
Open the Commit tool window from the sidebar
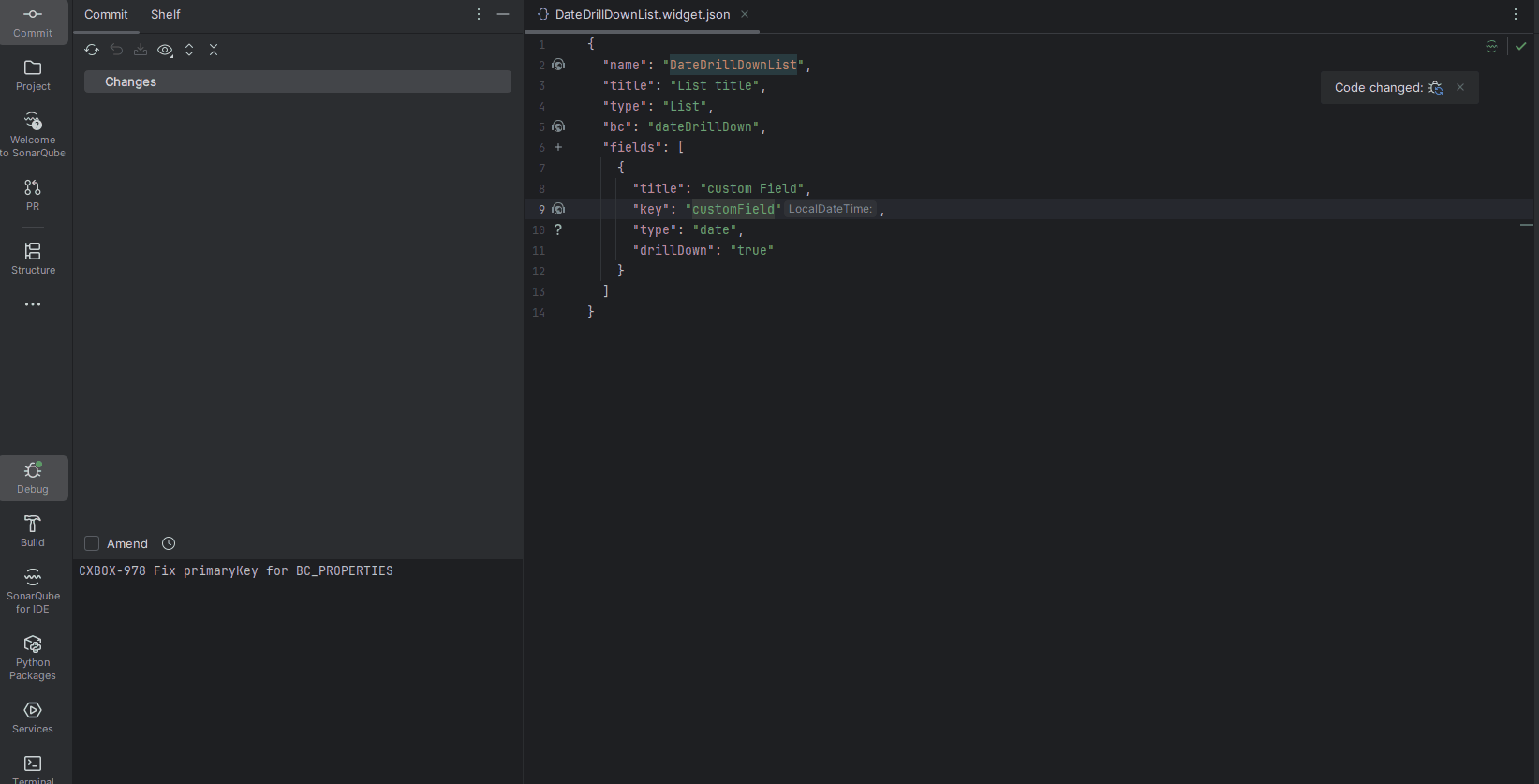pyautogui.click(x=33, y=22)
